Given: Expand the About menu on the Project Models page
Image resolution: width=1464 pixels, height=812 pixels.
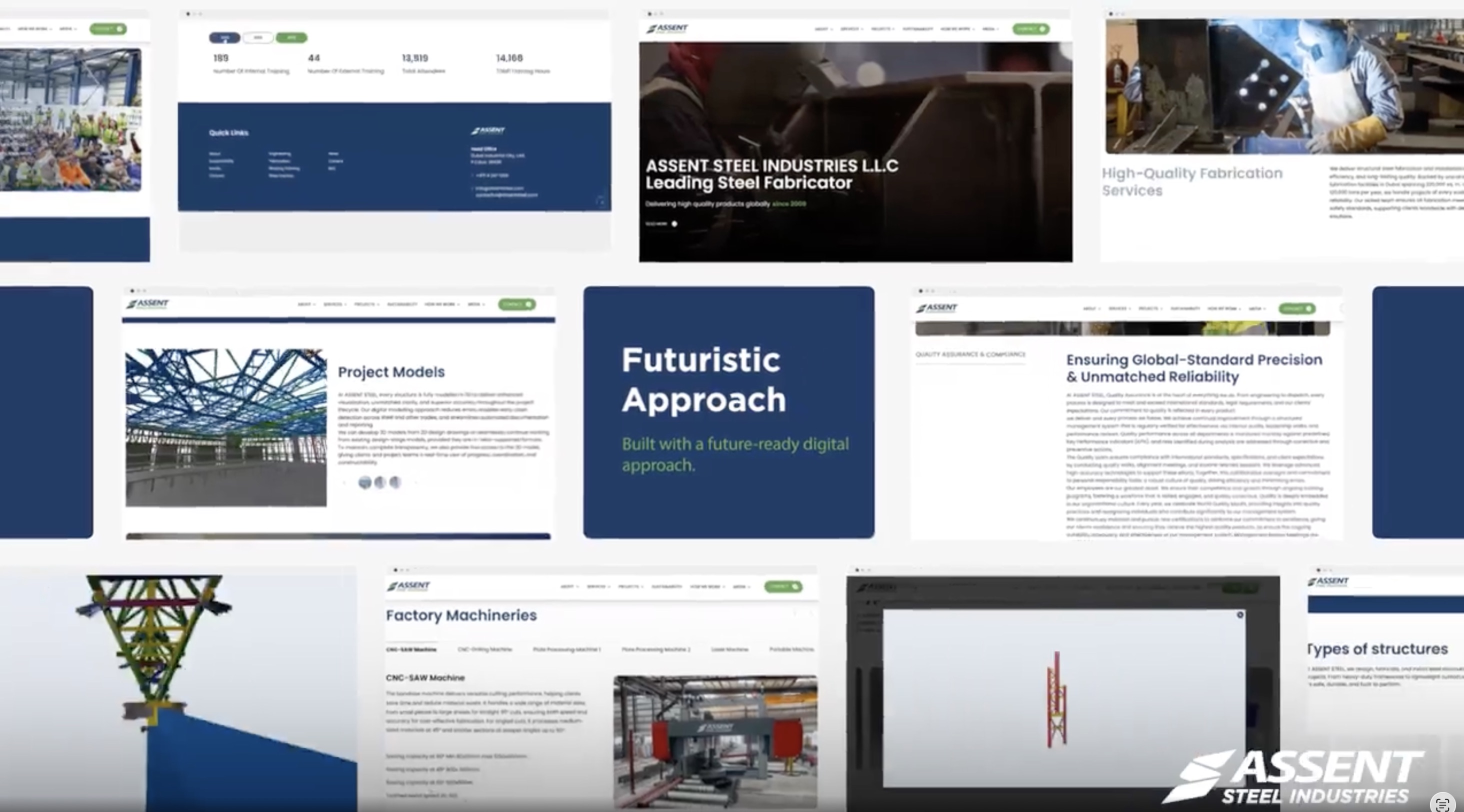Looking at the screenshot, I should point(306,304).
